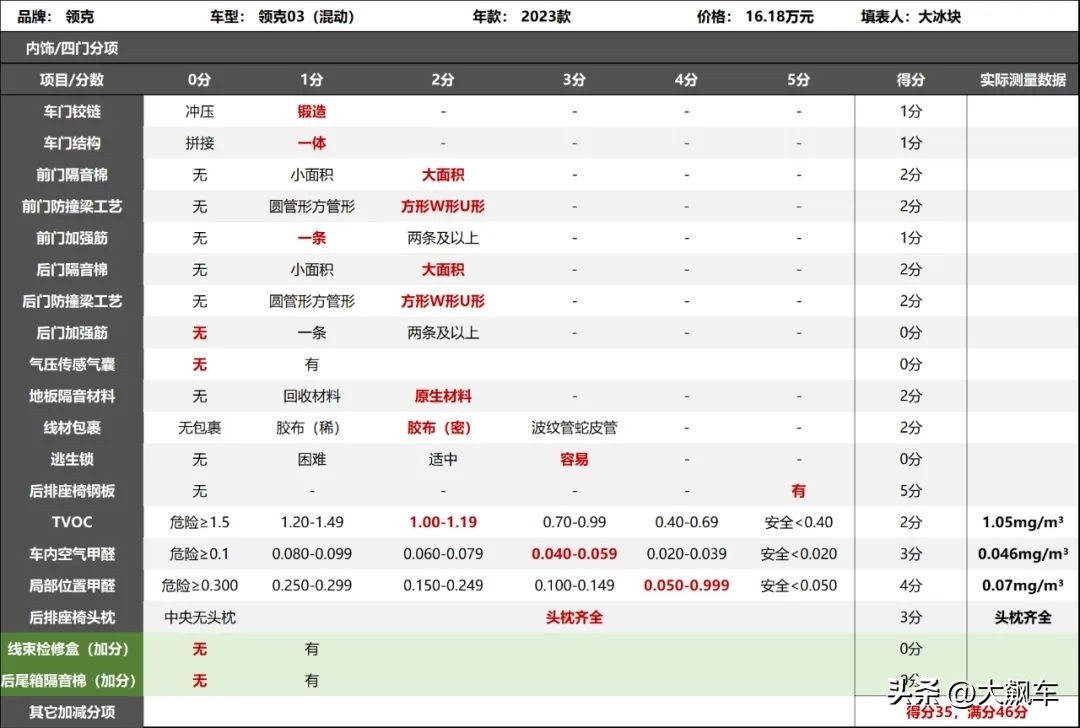
Task: Click the 拼接 cell
Action: pos(199,143)
